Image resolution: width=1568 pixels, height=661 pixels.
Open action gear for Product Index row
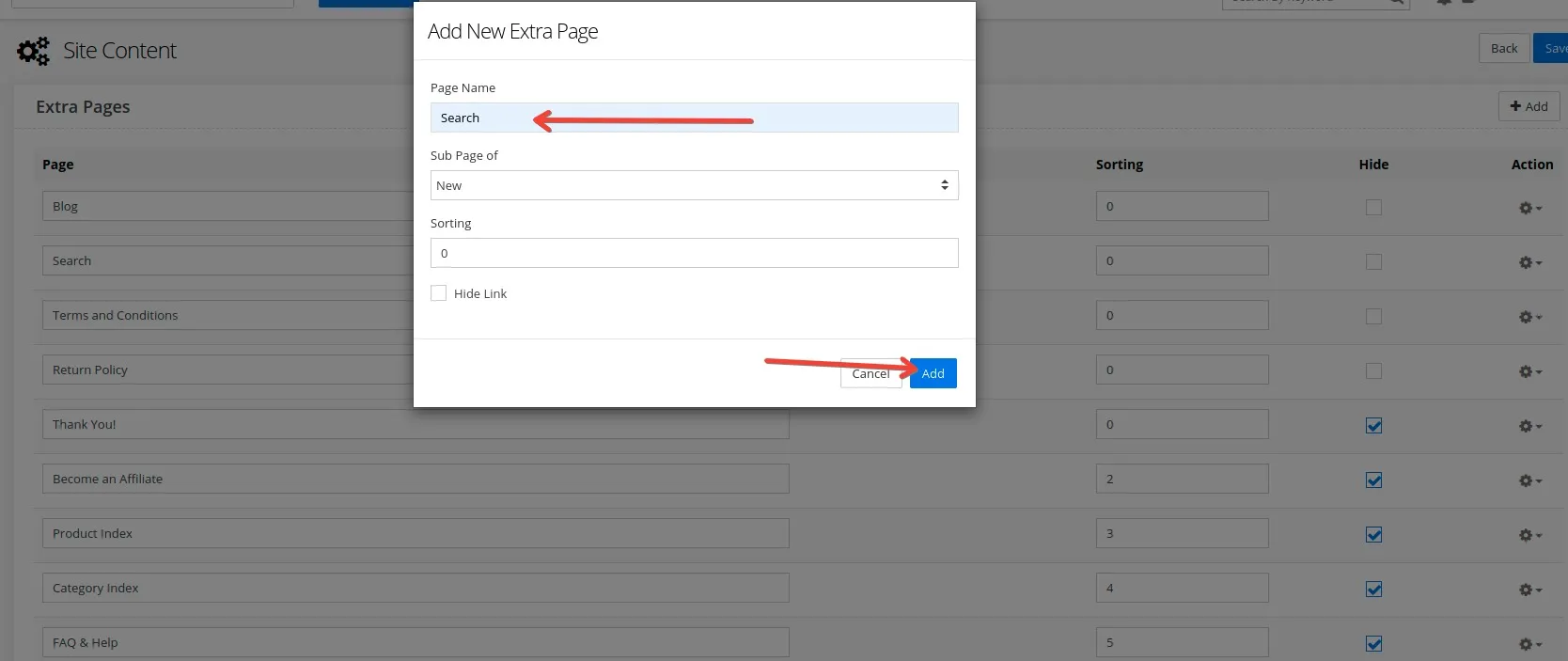[x=1529, y=535]
